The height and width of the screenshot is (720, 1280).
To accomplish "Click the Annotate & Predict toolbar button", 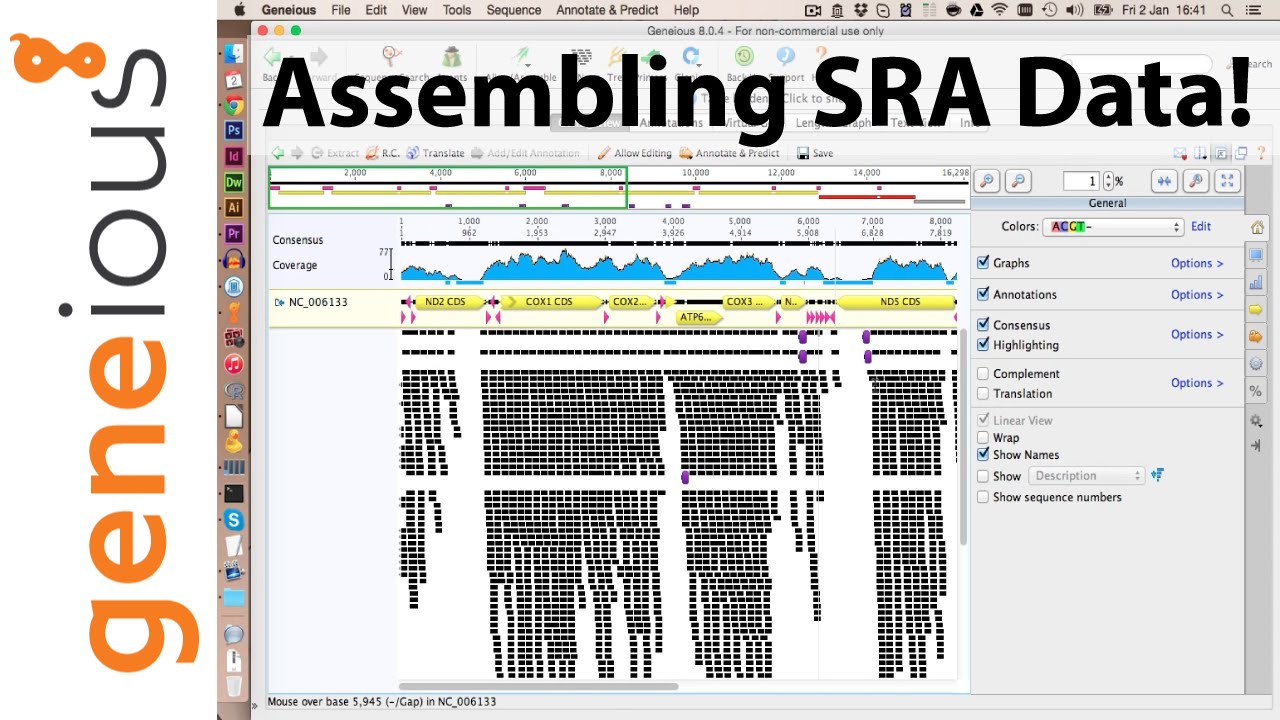I will coord(730,153).
